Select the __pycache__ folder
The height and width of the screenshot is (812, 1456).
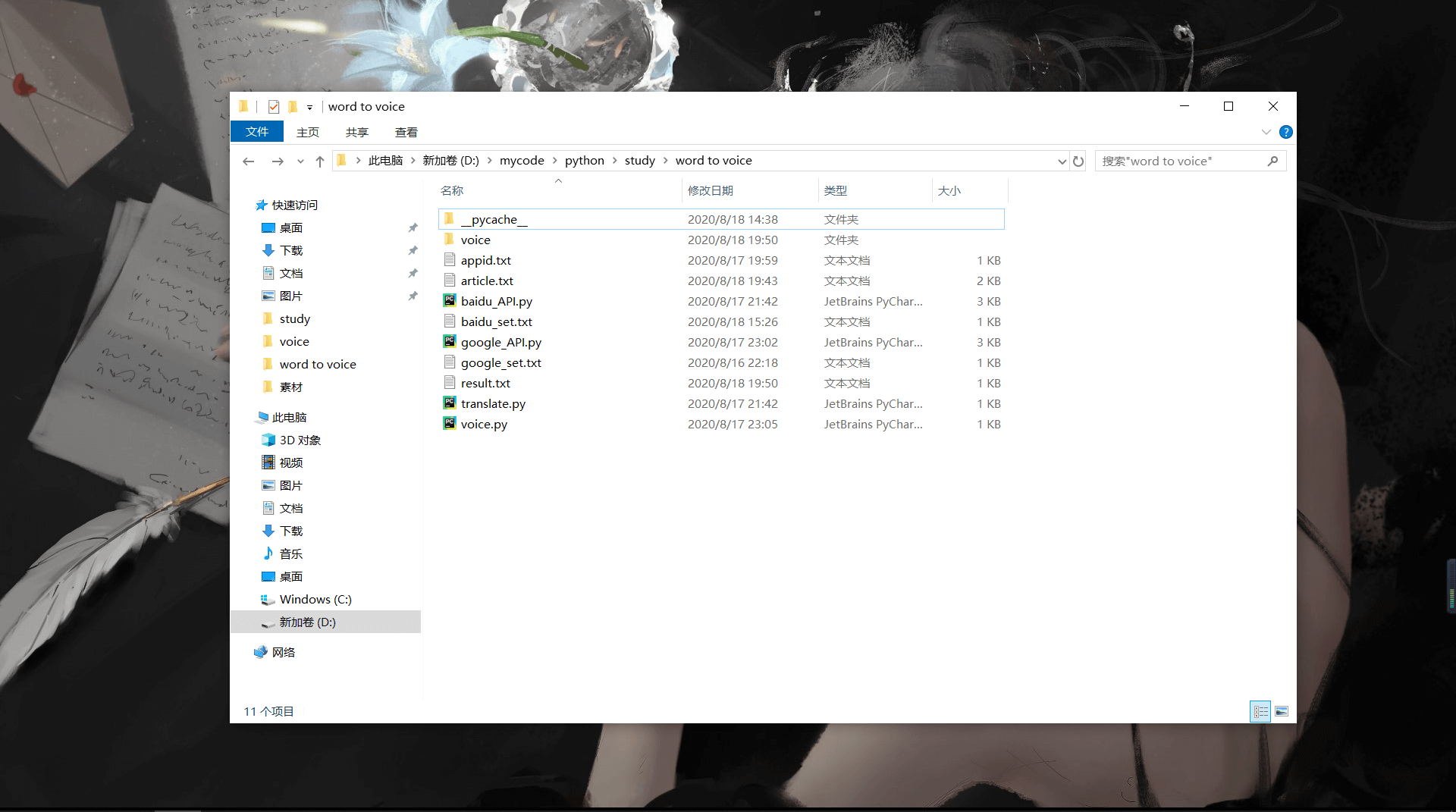[721, 219]
